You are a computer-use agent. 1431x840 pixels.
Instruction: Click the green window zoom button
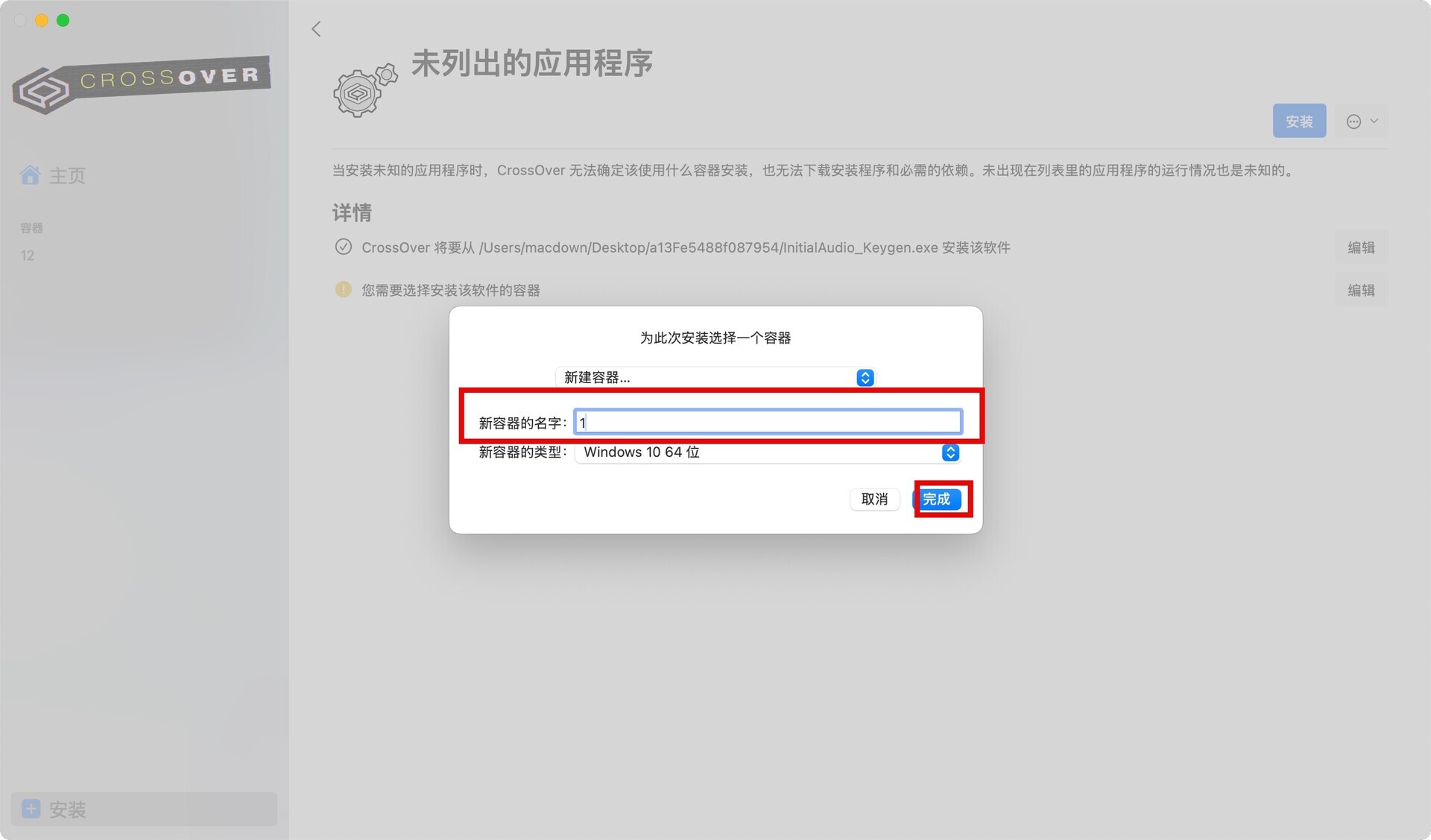(63, 20)
